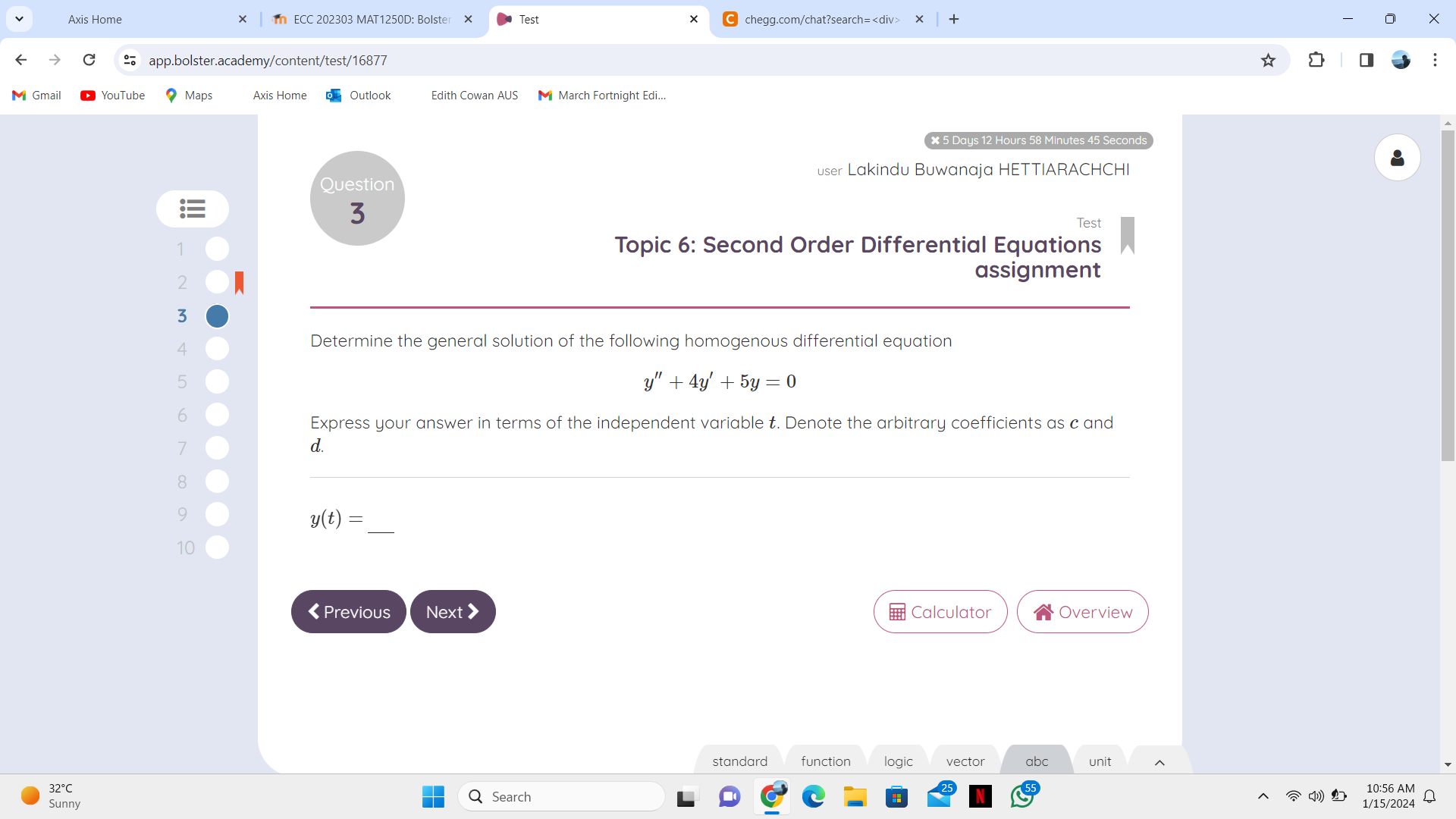The height and width of the screenshot is (819, 1456).
Task: Switch to the vector keyboard tab
Action: pyautogui.click(x=964, y=761)
